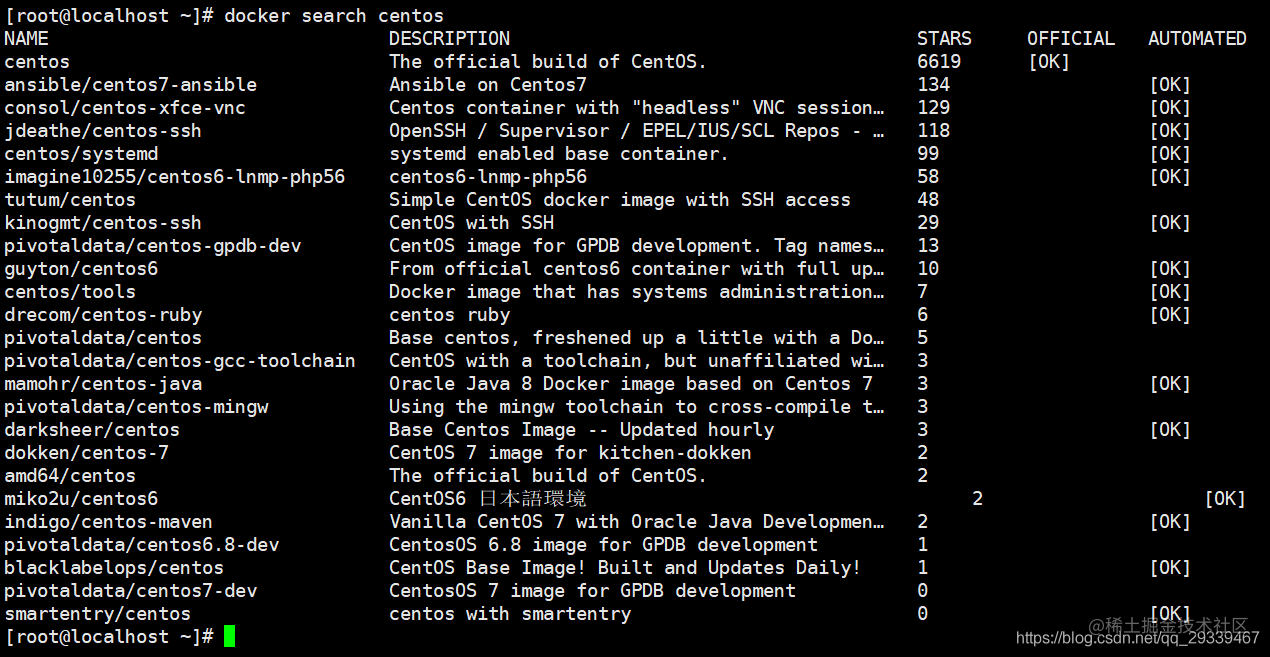The image size is (1270, 657).
Task: Select 'guyton/centos6' image name
Action: tap(81, 269)
